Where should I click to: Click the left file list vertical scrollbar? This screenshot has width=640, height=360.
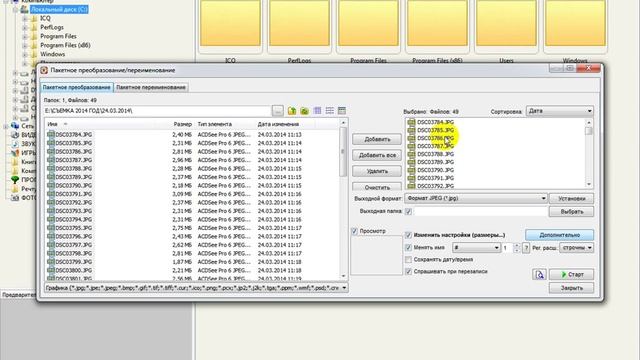343,200
